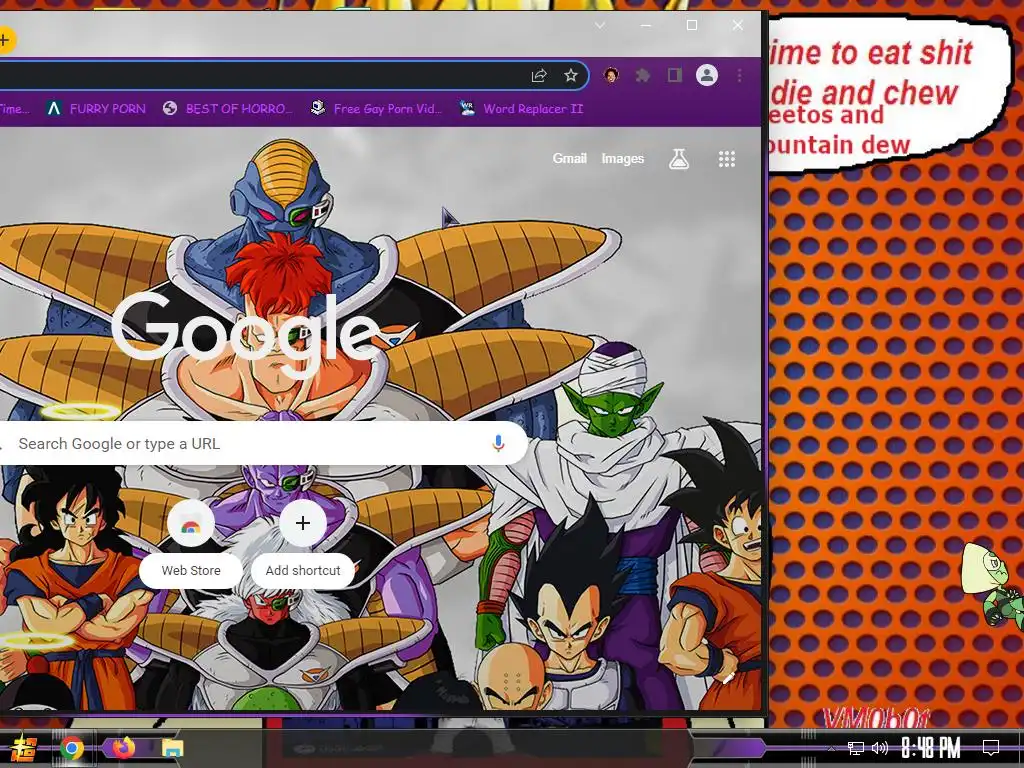Open the notification center icon
This screenshot has height=768, width=1024.
991,748
